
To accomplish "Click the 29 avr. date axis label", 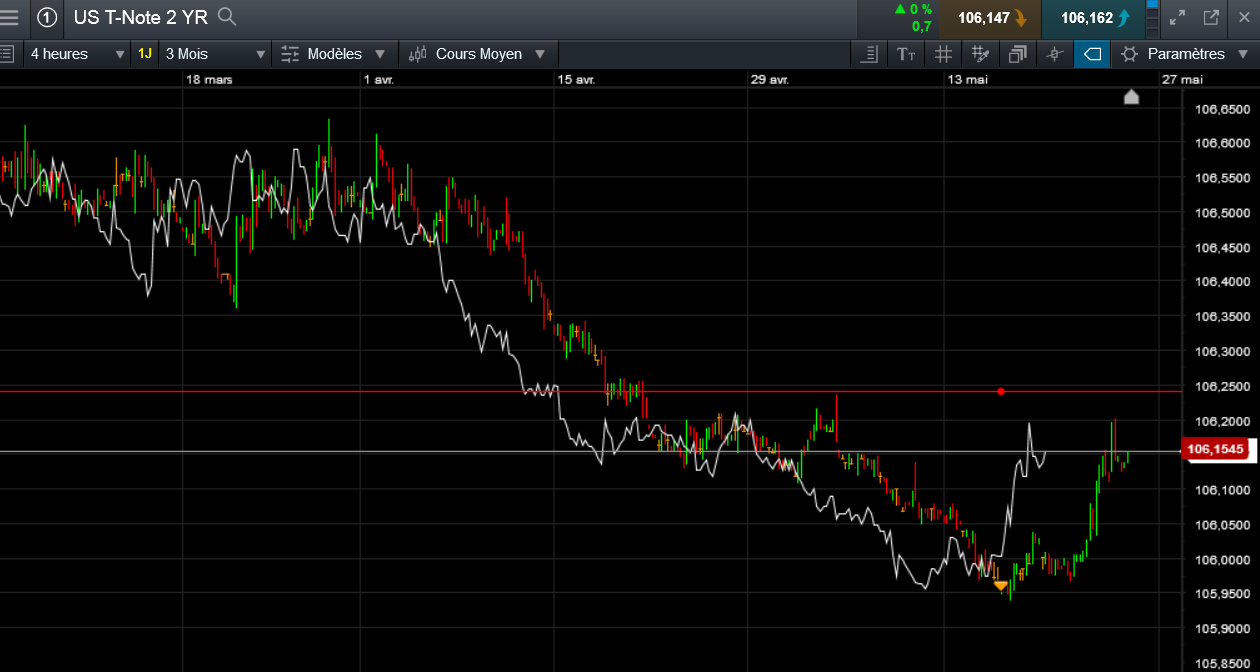I will (770, 79).
